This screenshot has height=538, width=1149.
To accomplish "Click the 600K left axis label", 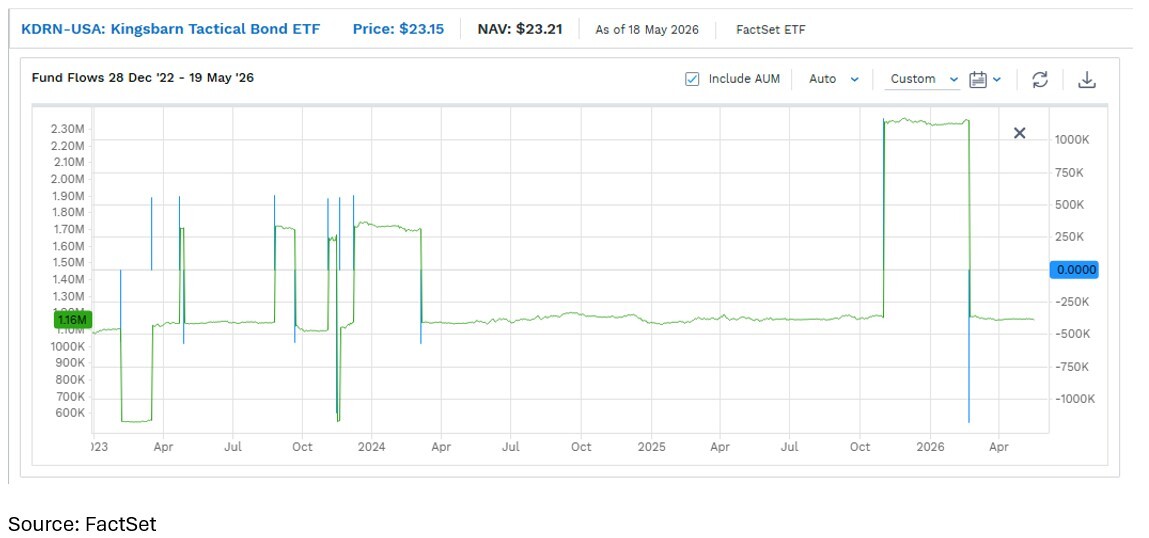I will tap(70, 413).
